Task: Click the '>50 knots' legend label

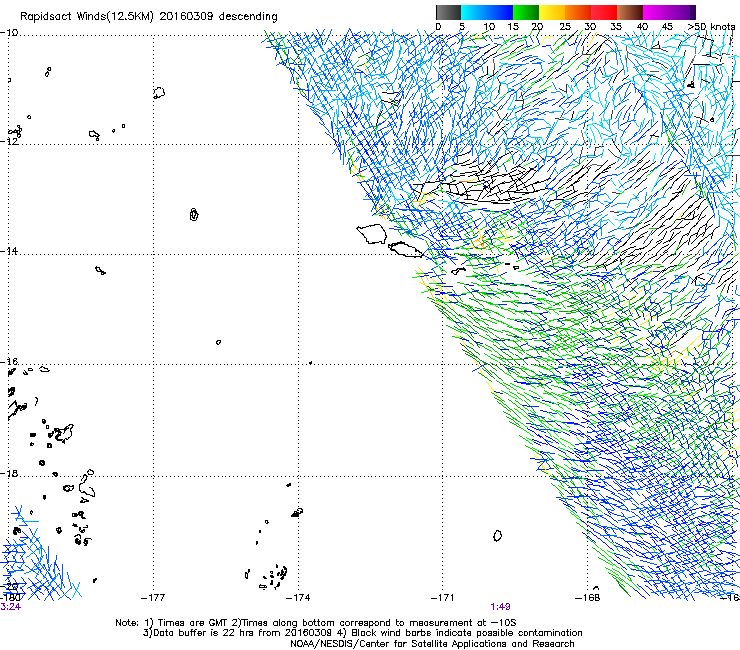Action: pyautogui.click(x=711, y=26)
